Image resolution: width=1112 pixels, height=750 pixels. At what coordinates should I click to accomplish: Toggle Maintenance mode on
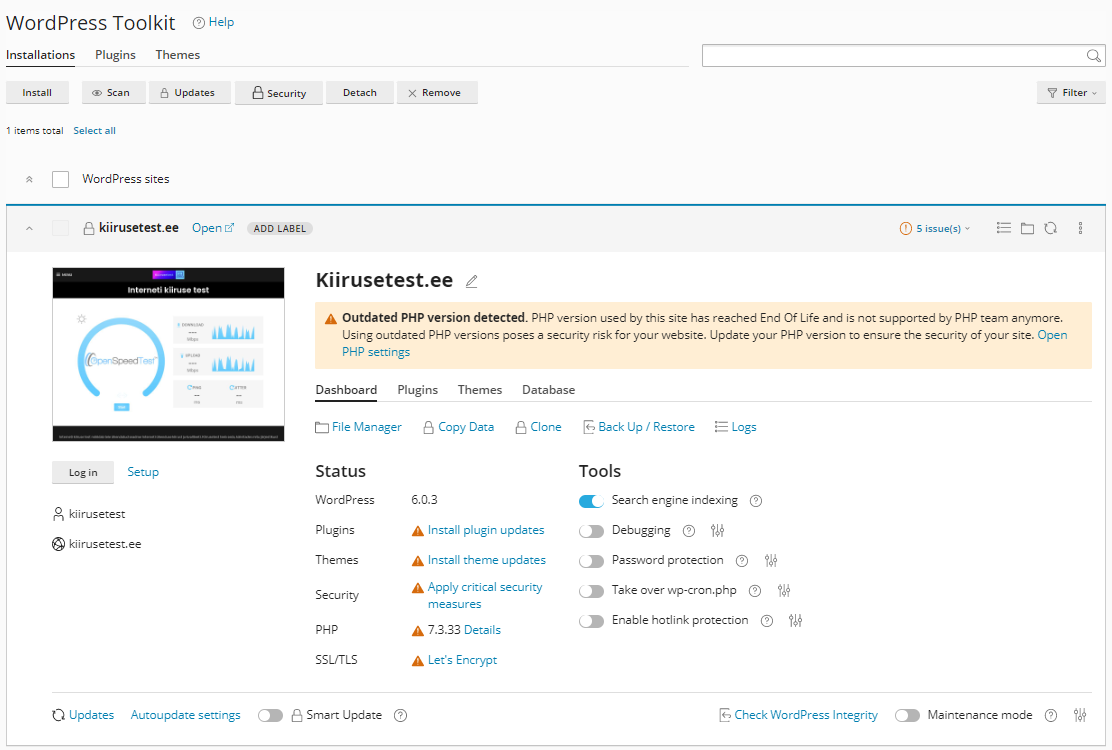(907, 714)
